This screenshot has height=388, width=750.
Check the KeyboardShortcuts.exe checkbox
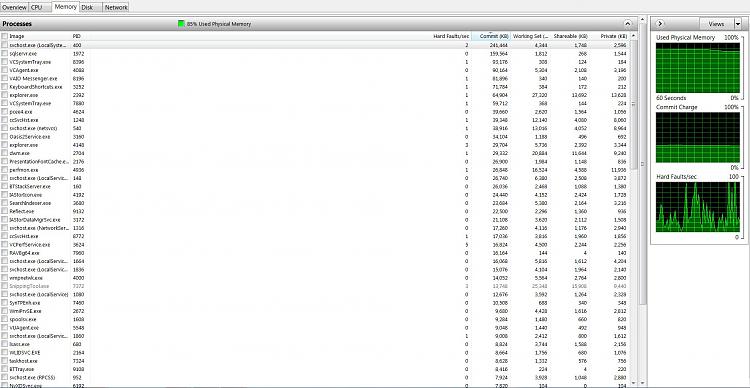pos(4,87)
